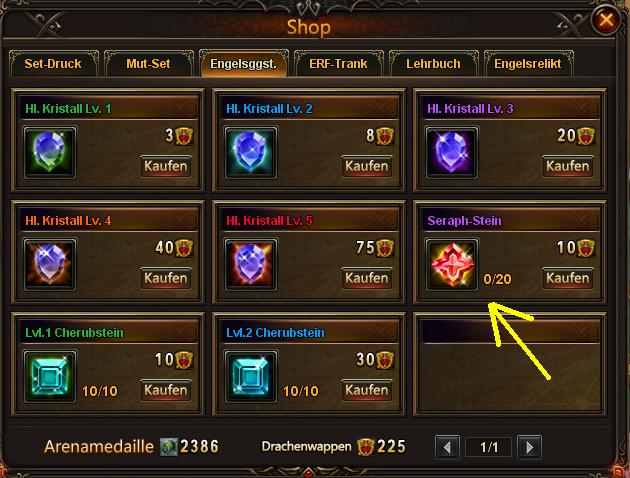Select the Lvl.2 Cherubstein gem icon

251,376
